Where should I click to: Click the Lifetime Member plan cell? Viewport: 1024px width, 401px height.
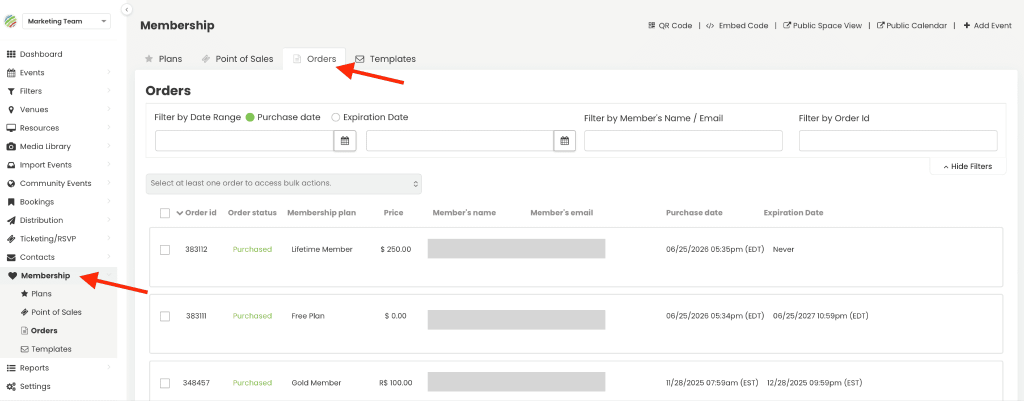pos(322,249)
